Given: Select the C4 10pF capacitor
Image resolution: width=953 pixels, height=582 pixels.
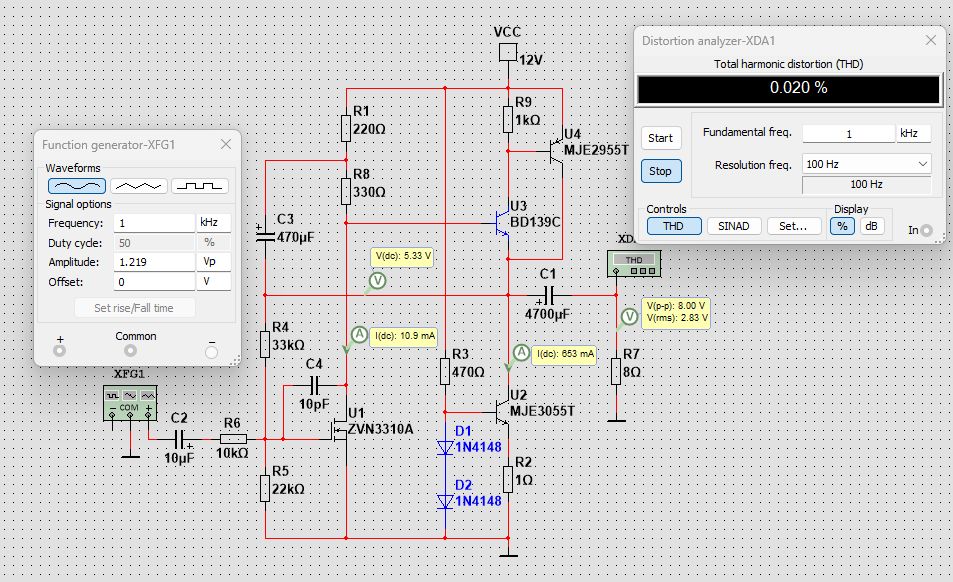Looking at the screenshot, I should (314, 385).
